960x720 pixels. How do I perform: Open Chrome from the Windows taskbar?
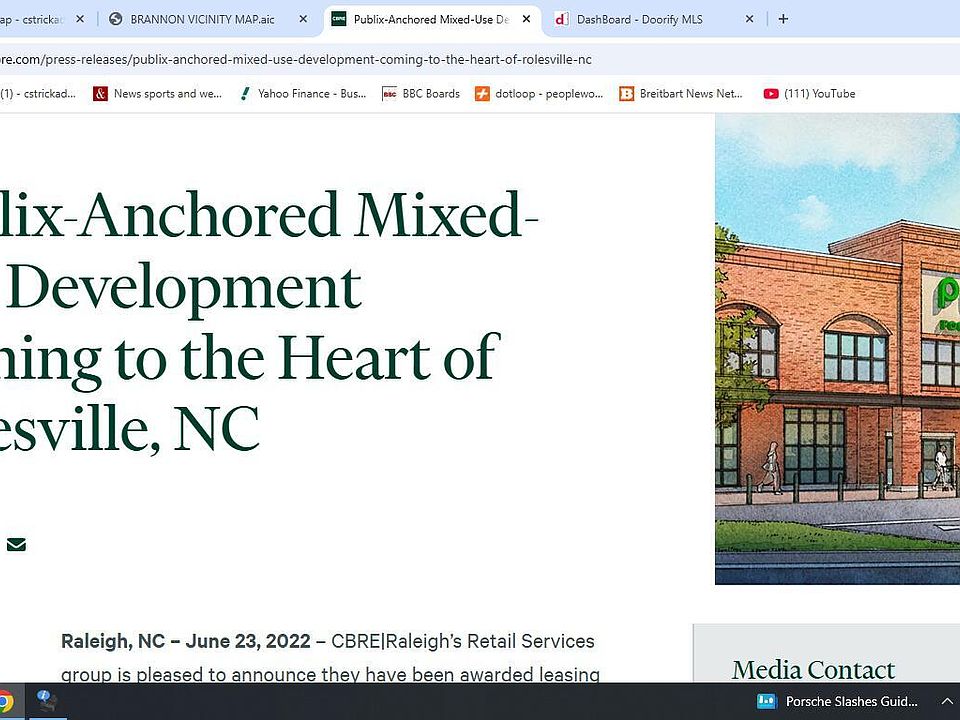[5, 701]
